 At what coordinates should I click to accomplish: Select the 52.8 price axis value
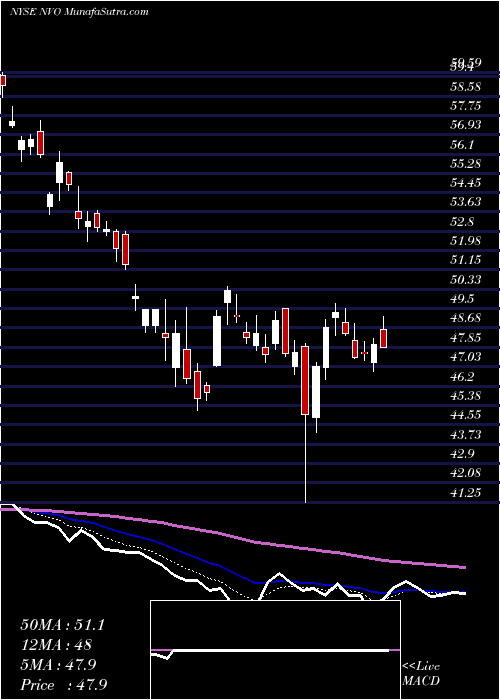pyautogui.click(x=462, y=222)
